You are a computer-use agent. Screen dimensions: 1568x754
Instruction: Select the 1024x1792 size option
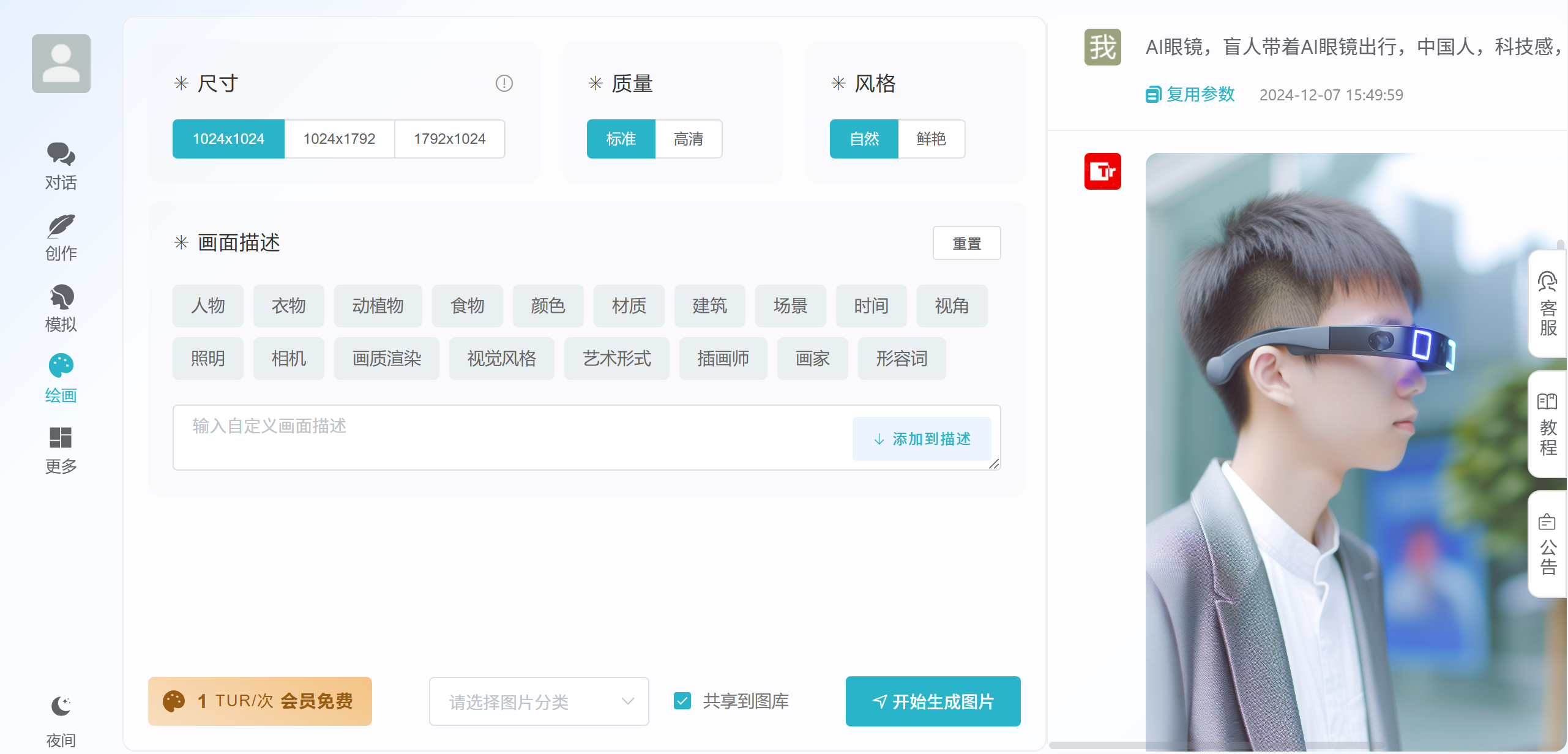click(339, 139)
